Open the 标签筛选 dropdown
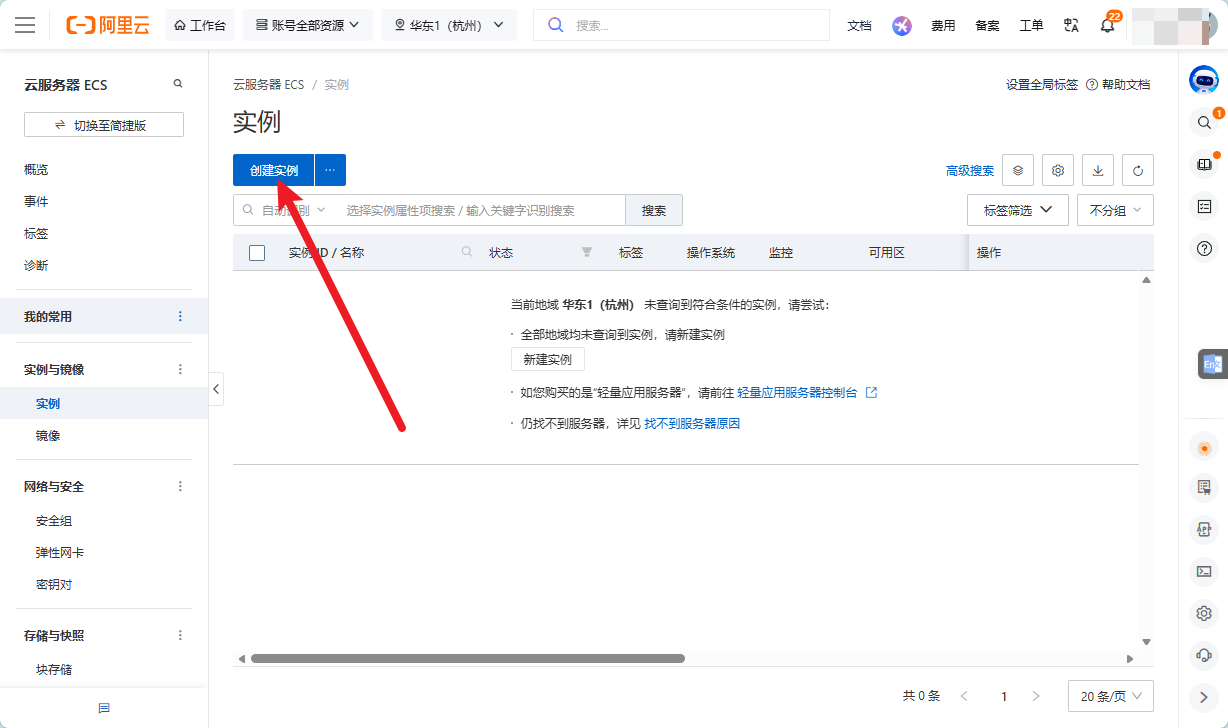The width and height of the screenshot is (1228, 728). [x=1018, y=210]
